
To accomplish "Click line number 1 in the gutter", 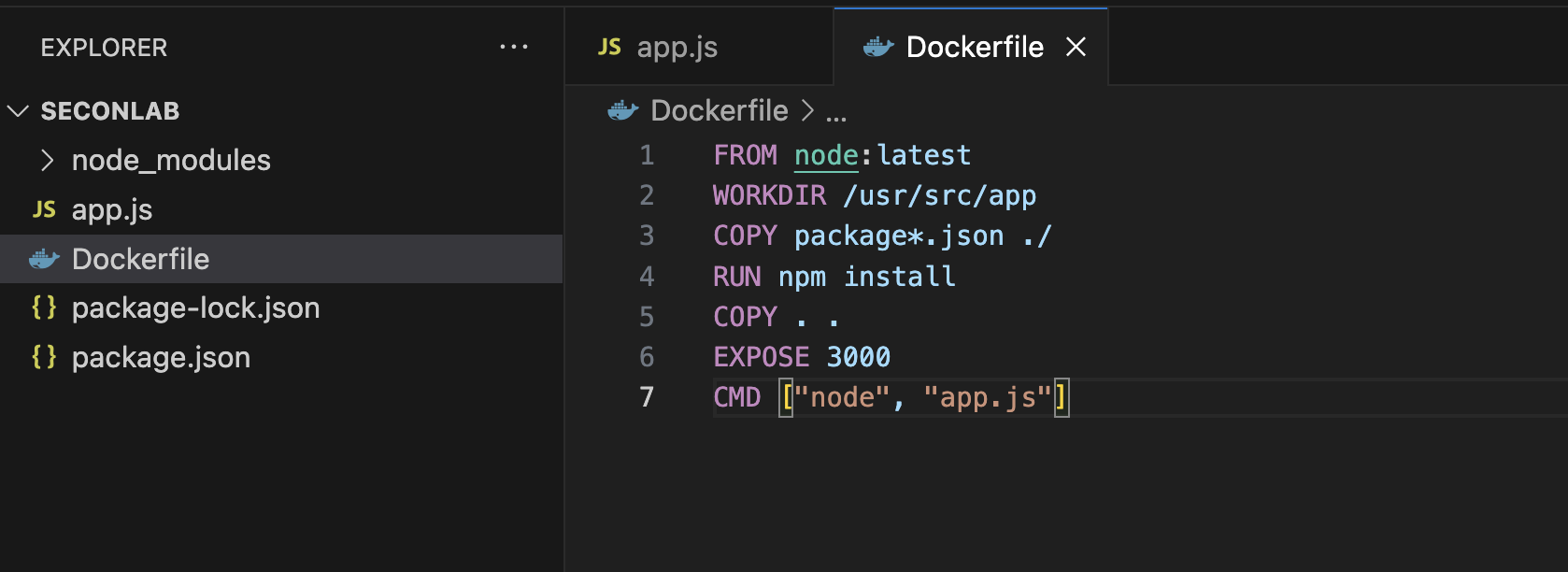I will coord(647,155).
